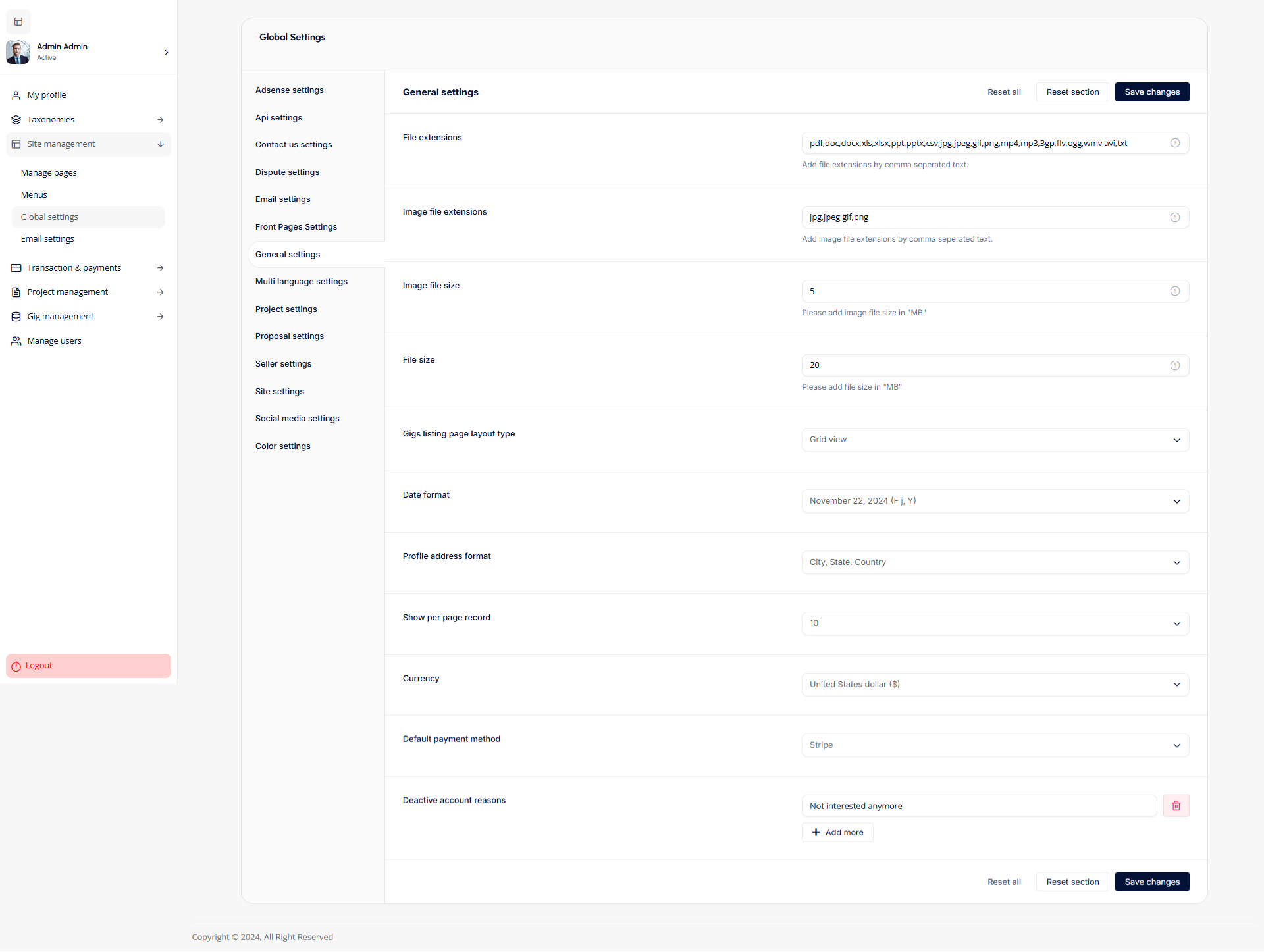
Task: Click the Image file extensions input field
Action: click(984, 217)
